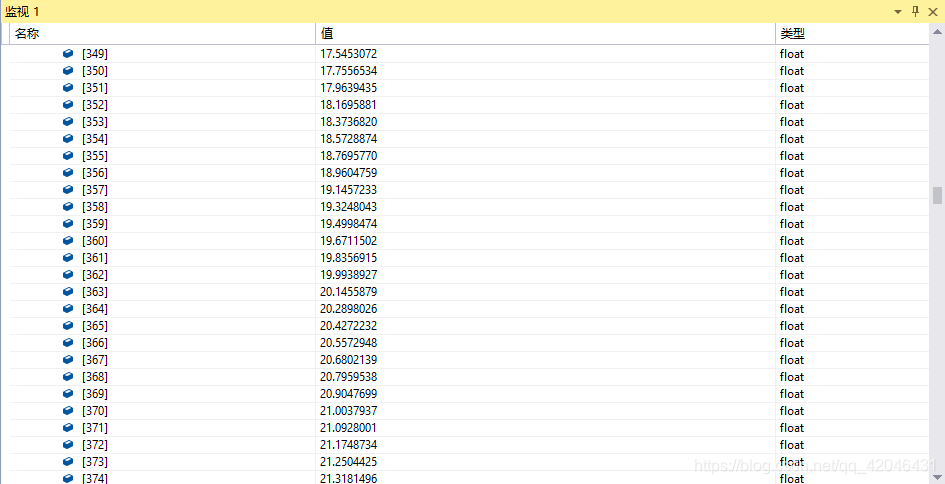Click the value 21.0928001
Image resolution: width=945 pixels, height=484 pixels.
click(348, 427)
